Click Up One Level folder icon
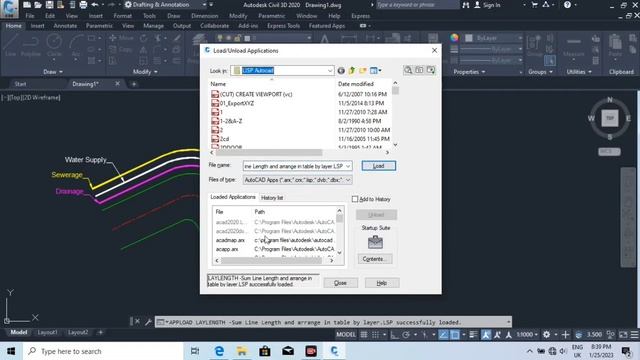640x360 pixels. (x=352, y=71)
